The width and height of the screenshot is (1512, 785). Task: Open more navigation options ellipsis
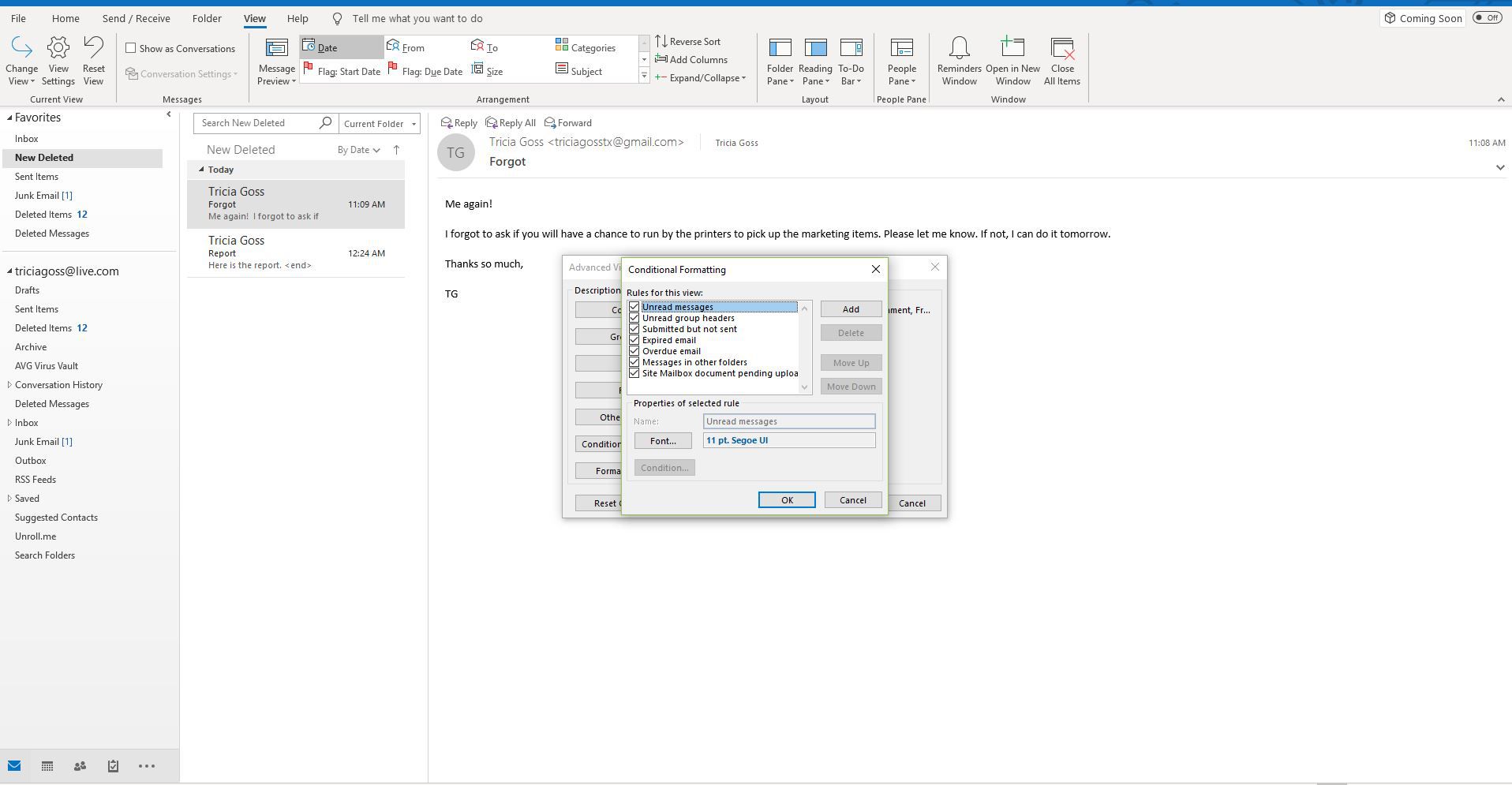pyautogui.click(x=147, y=766)
